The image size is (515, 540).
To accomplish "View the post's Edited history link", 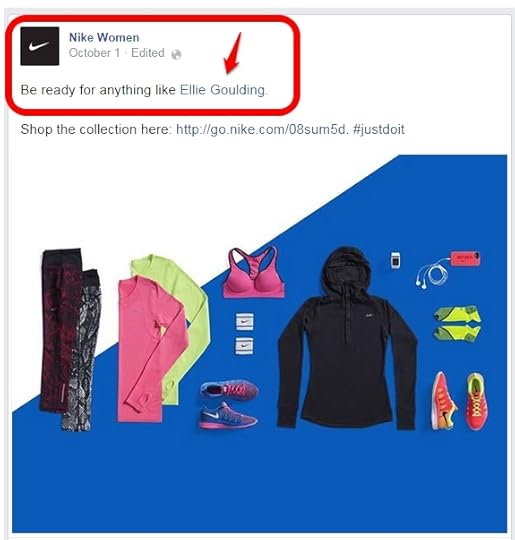I will click(148, 53).
